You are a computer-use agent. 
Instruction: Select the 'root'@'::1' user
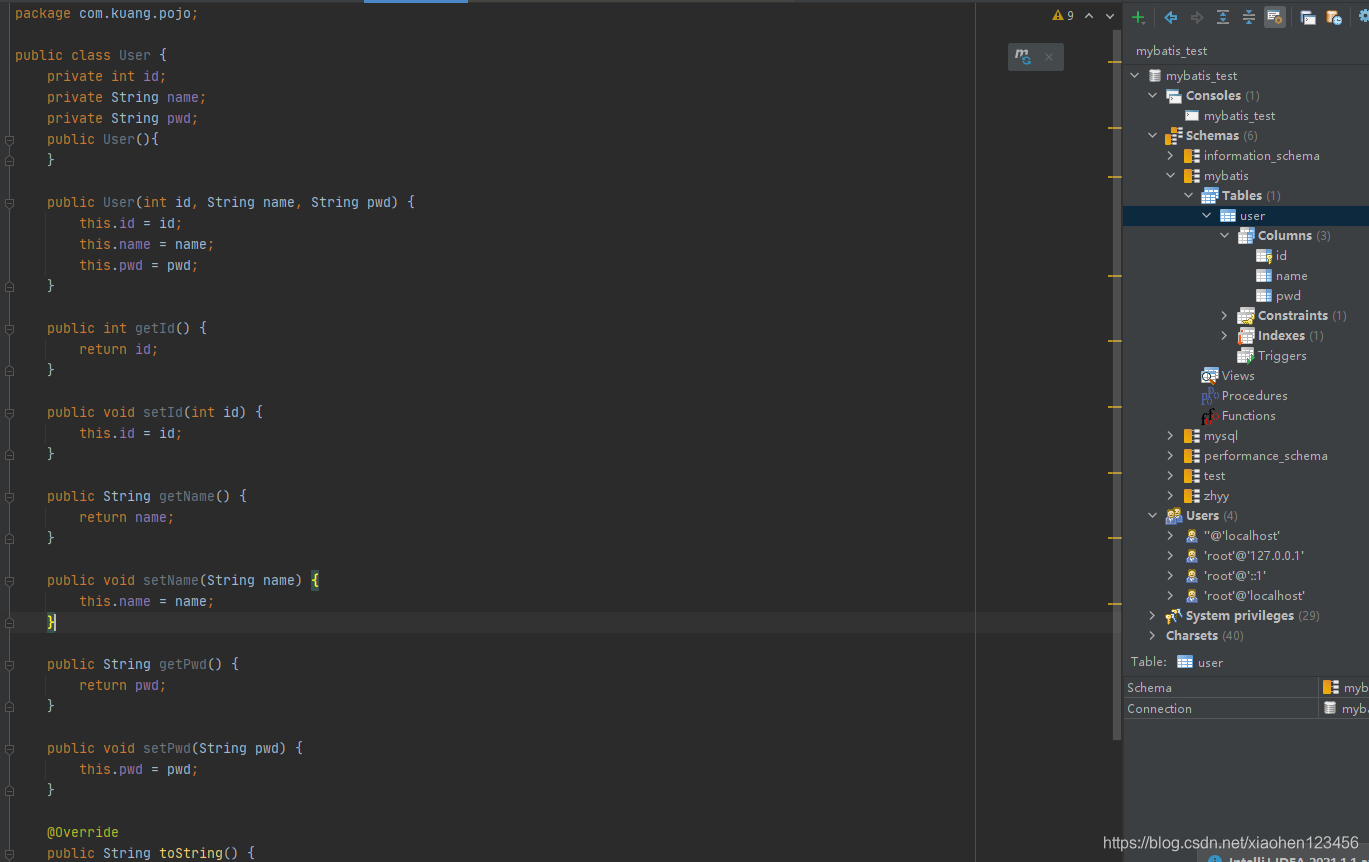[1234, 576]
